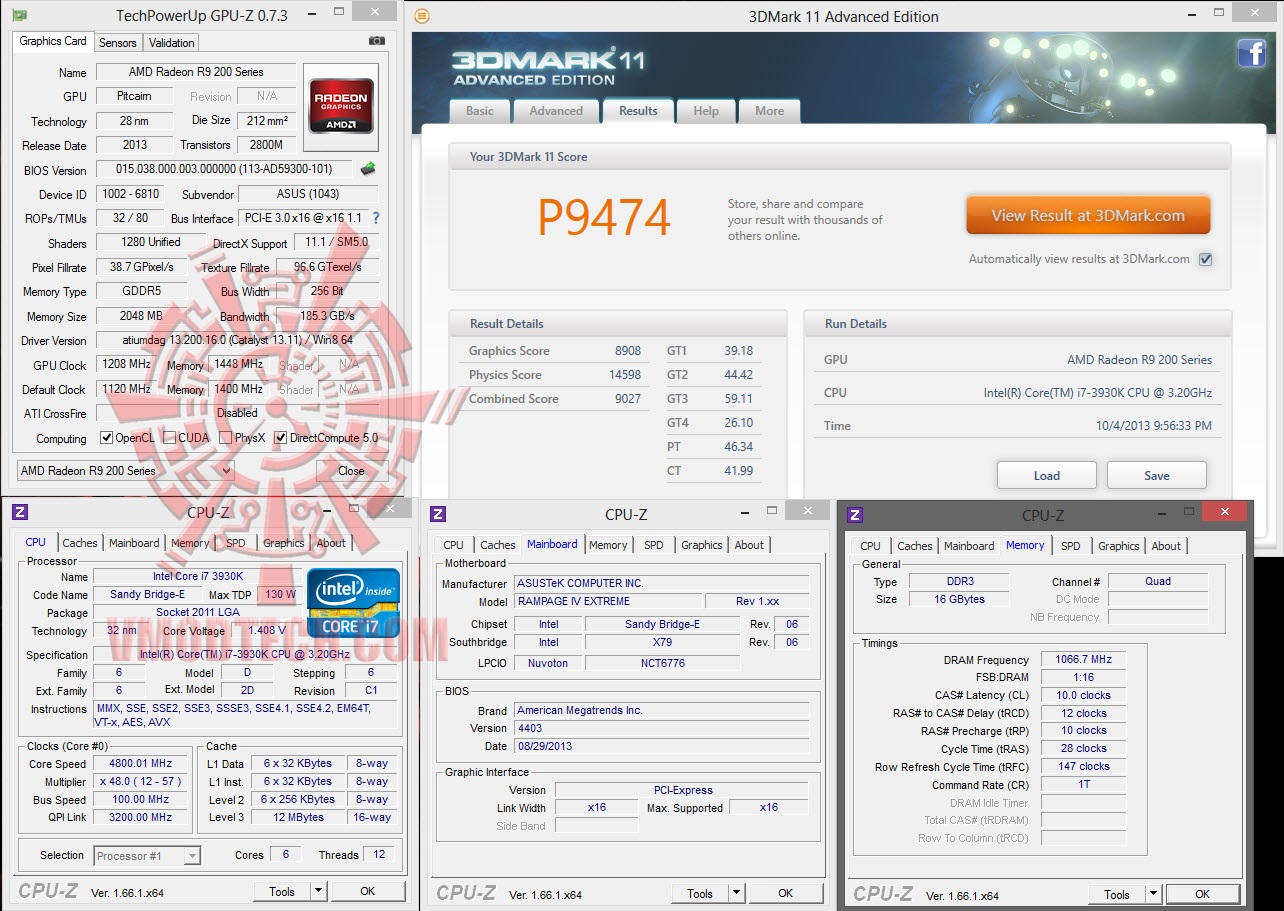Image resolution: width=1284 pixels, height=911 pixels.
Task: Switch to the Validation tab in GPU-Z
Action: [172, 43]
